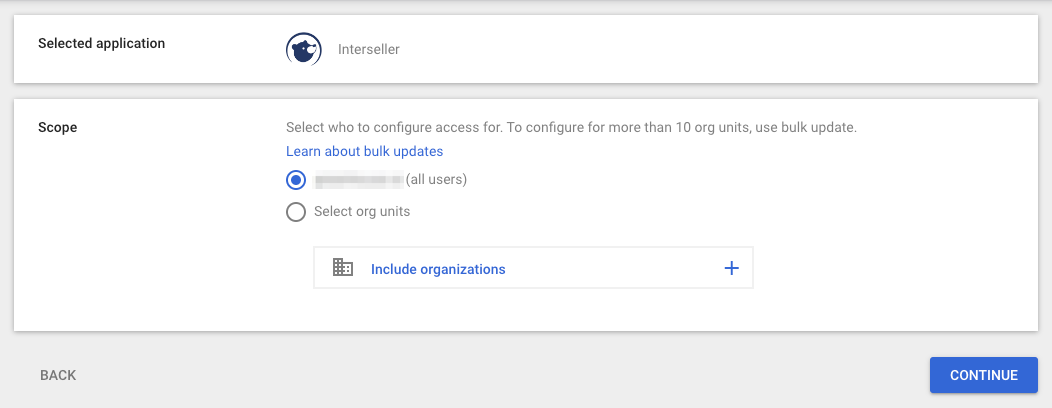Screen dimensions: 1052x408
Task: Select the all users radio button
Action: (x=296, y=181)
